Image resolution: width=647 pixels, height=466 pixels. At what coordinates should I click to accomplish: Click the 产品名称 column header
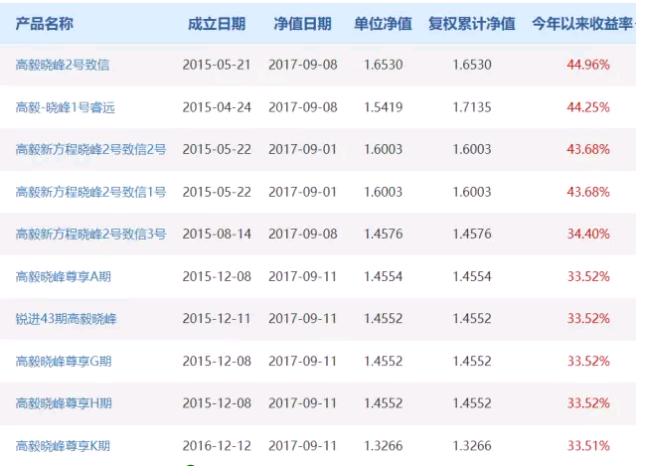[x=45, y=24]
